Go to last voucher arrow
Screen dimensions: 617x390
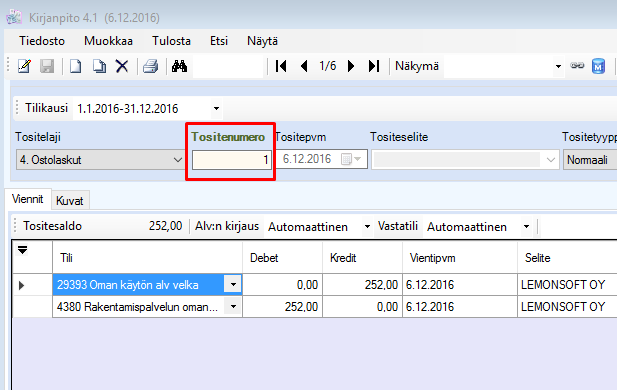pyautogui.click(x=373, y=66)
